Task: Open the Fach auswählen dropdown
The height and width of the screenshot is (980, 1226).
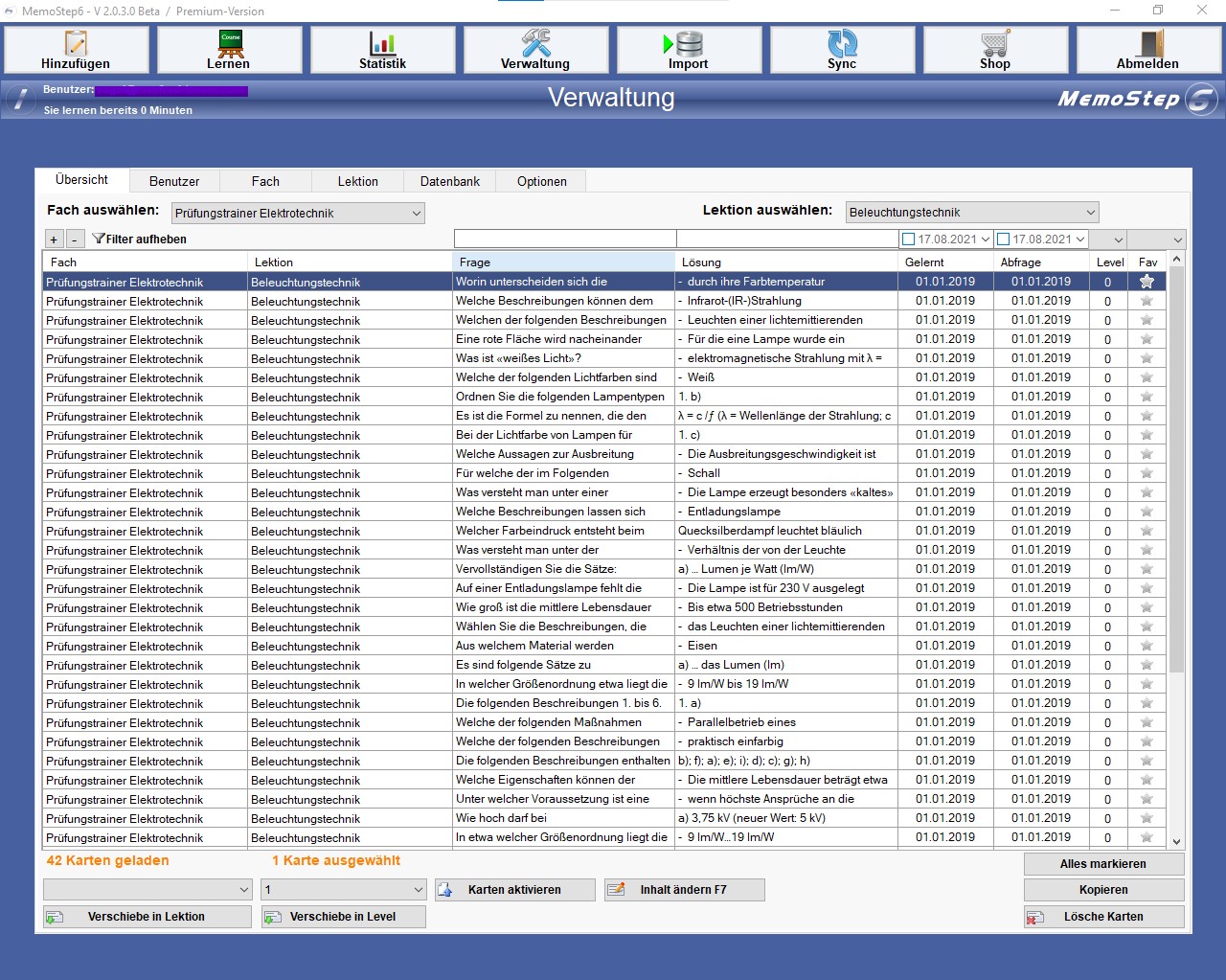Action: click(298, 214)
